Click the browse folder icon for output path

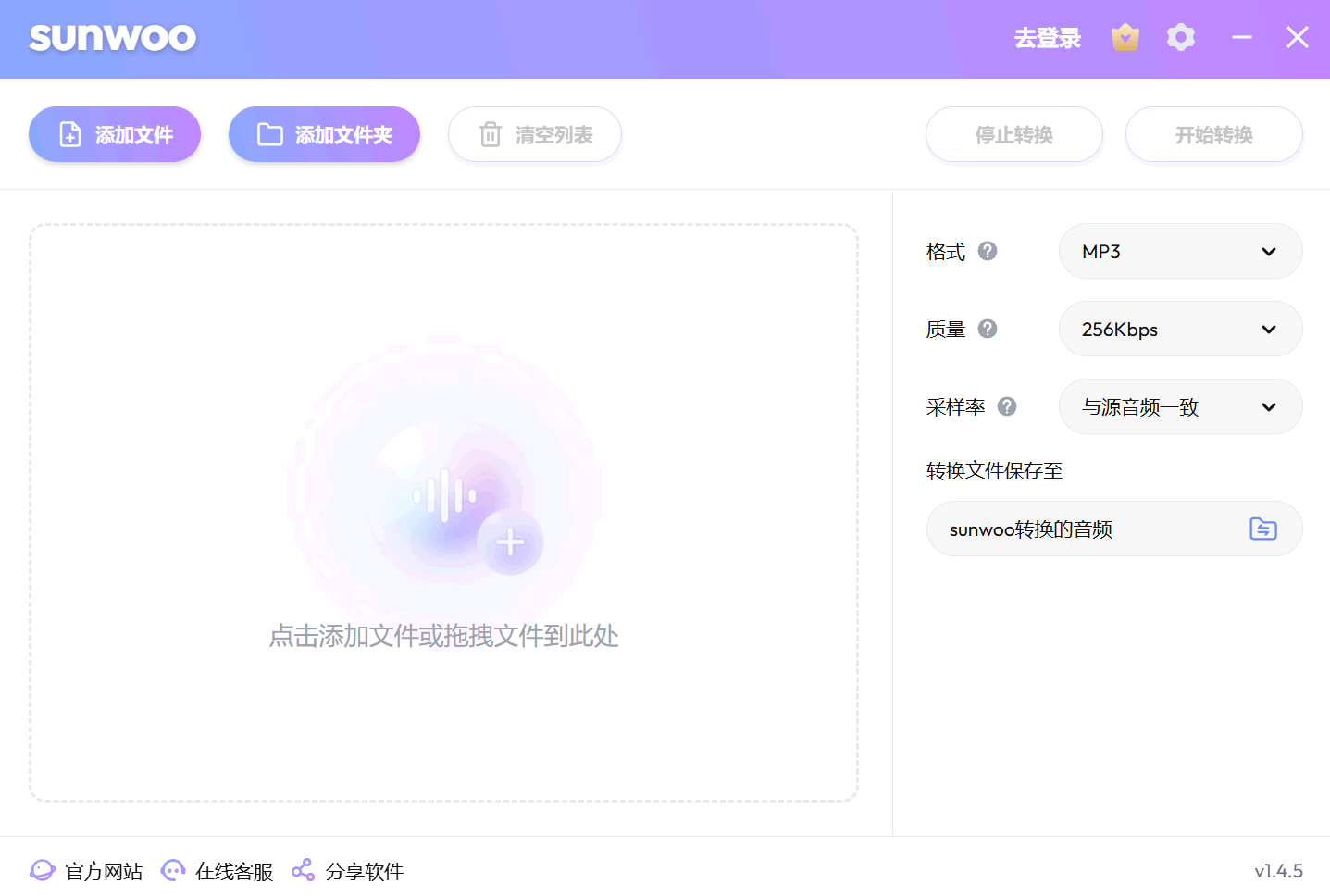pos(1262,529)
